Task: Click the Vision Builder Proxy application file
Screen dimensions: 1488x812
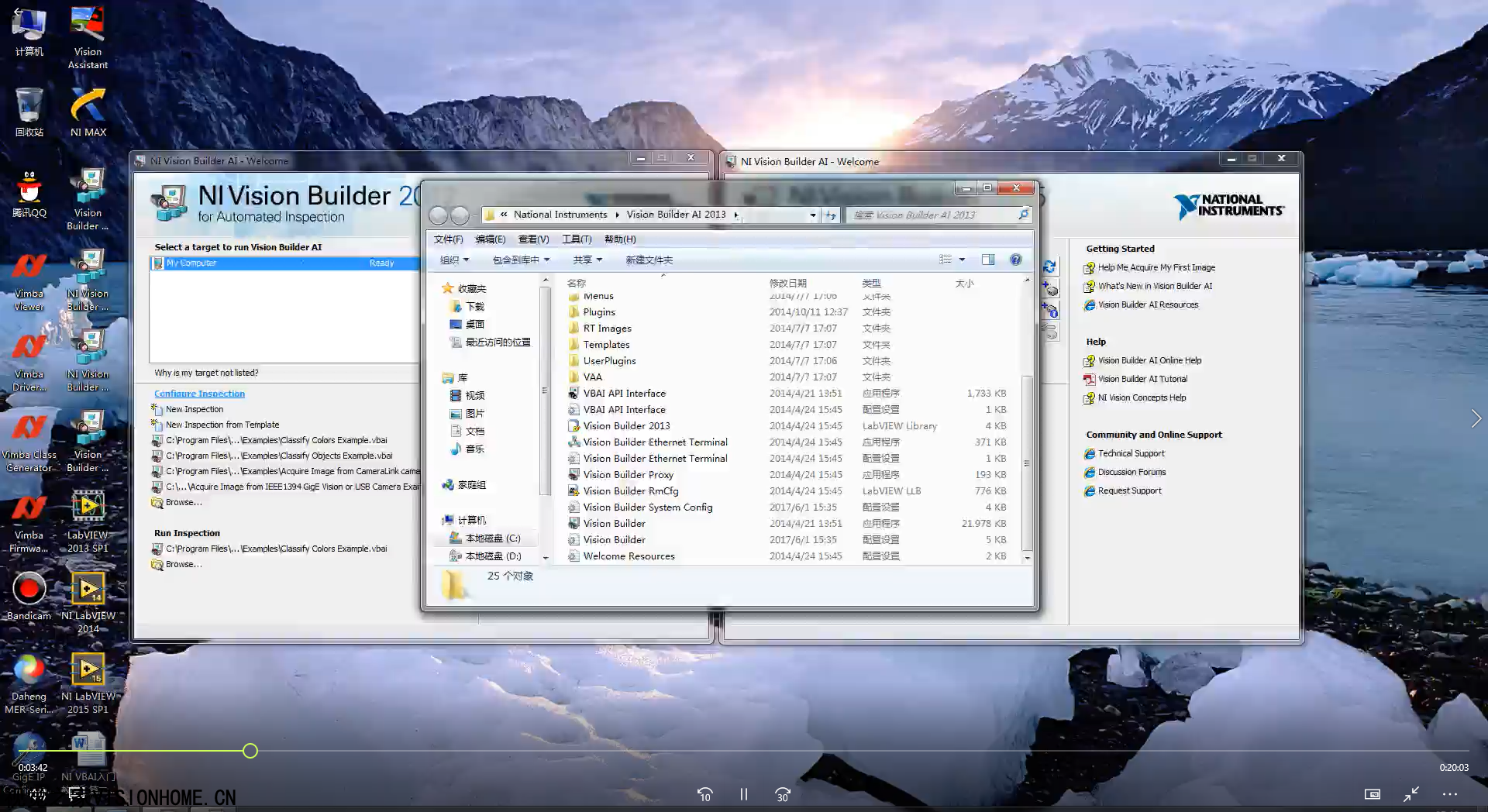Action: (628, 475)
